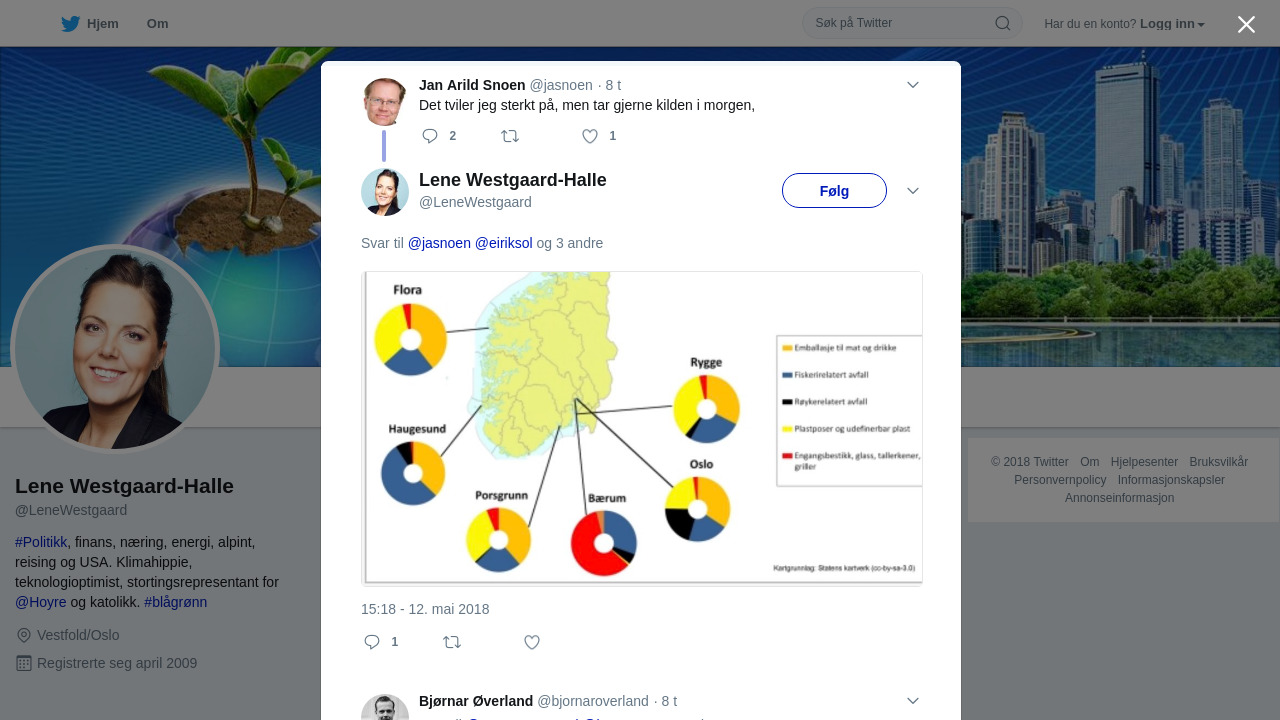Open the @eiriksol reply mention
Viewport: 1280px width, 720px height.
click(x=504, y=243)
